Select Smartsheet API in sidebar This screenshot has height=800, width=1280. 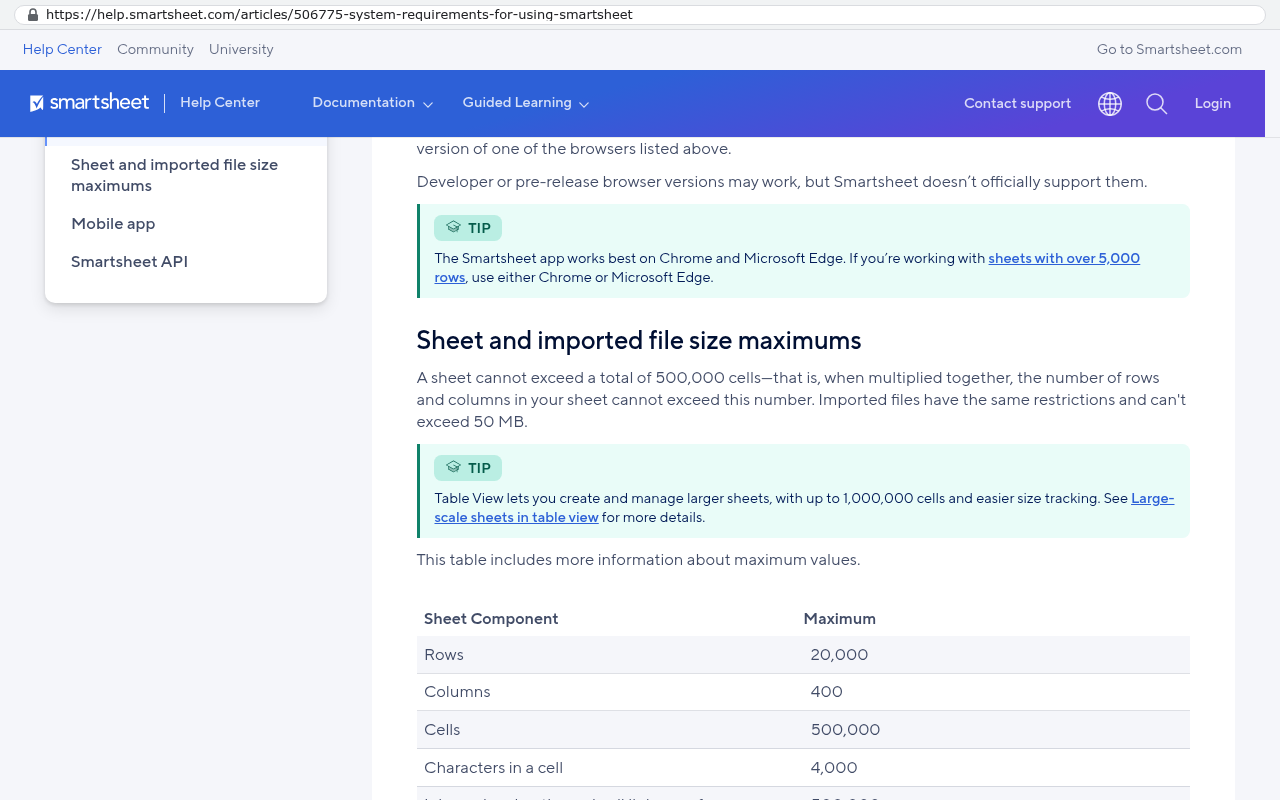click(x=129, y=262)
